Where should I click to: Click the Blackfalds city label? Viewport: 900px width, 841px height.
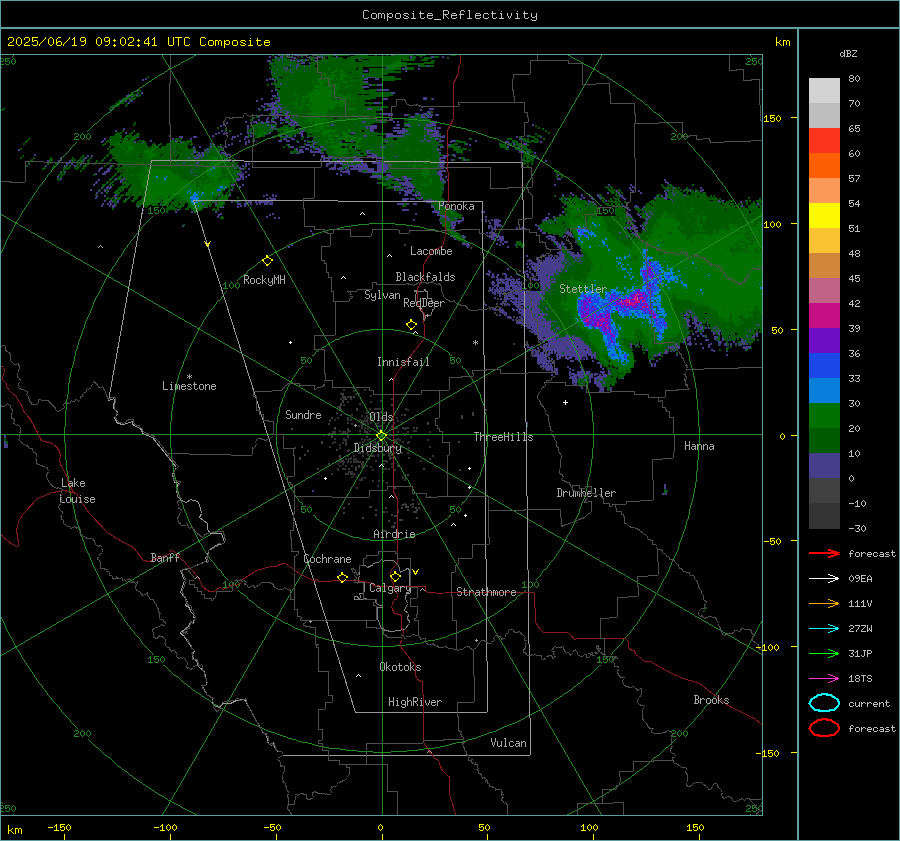(x=425, y=277)
